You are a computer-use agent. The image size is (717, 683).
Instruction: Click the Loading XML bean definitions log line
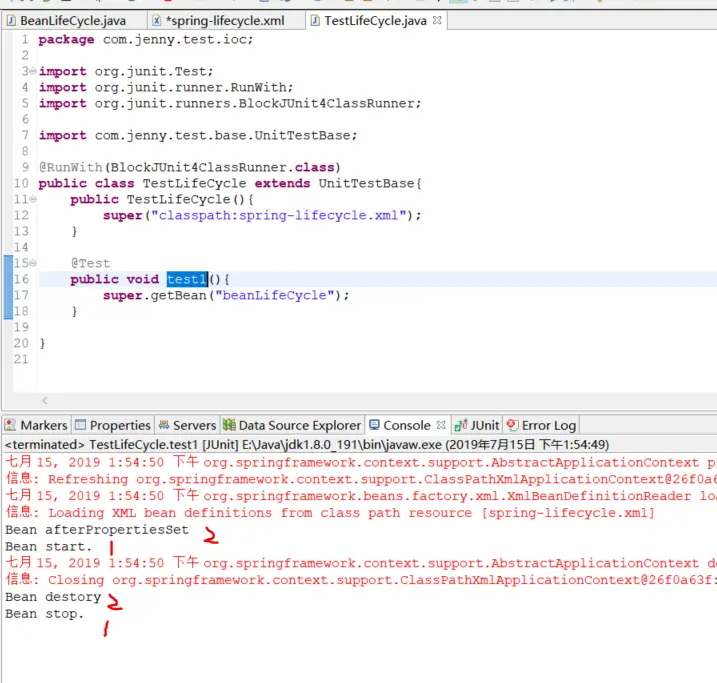330,513
